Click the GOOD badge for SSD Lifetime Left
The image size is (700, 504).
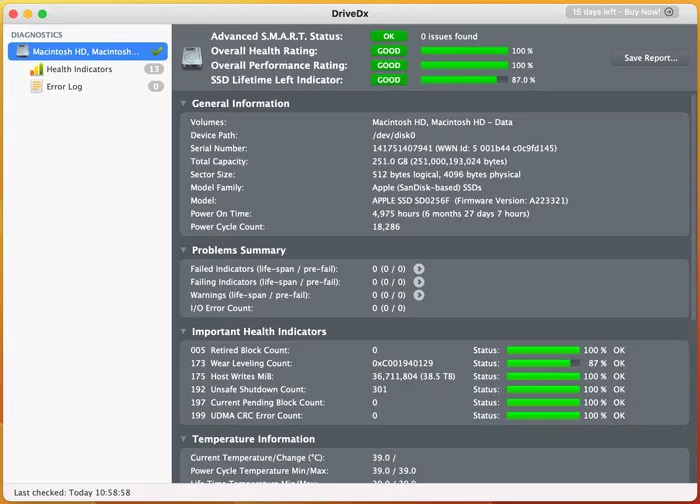[x=389, y=80]
